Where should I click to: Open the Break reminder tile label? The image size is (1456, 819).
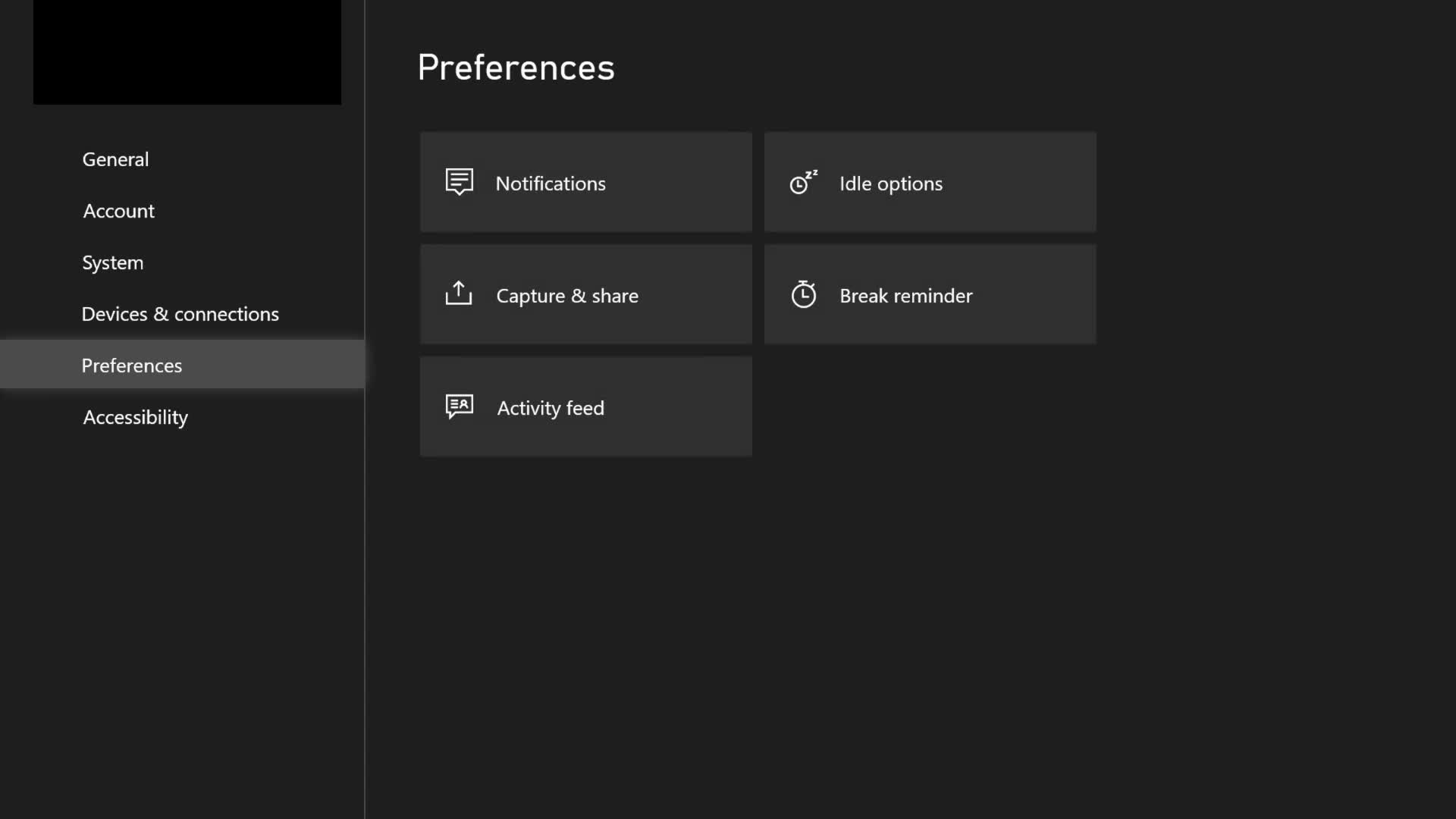click(x=905, y=296)
